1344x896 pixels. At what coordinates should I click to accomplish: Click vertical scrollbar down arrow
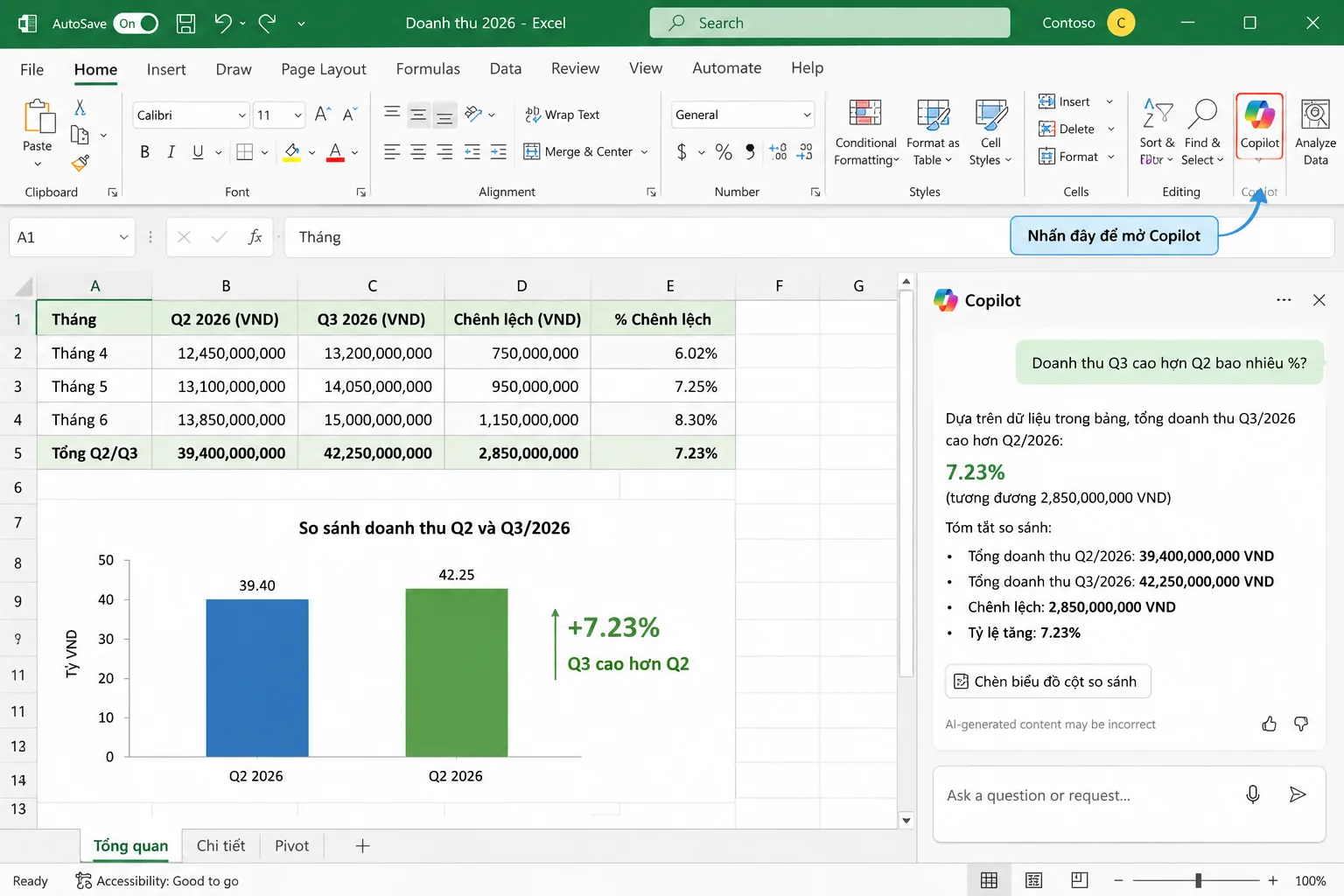click(906, 820)
